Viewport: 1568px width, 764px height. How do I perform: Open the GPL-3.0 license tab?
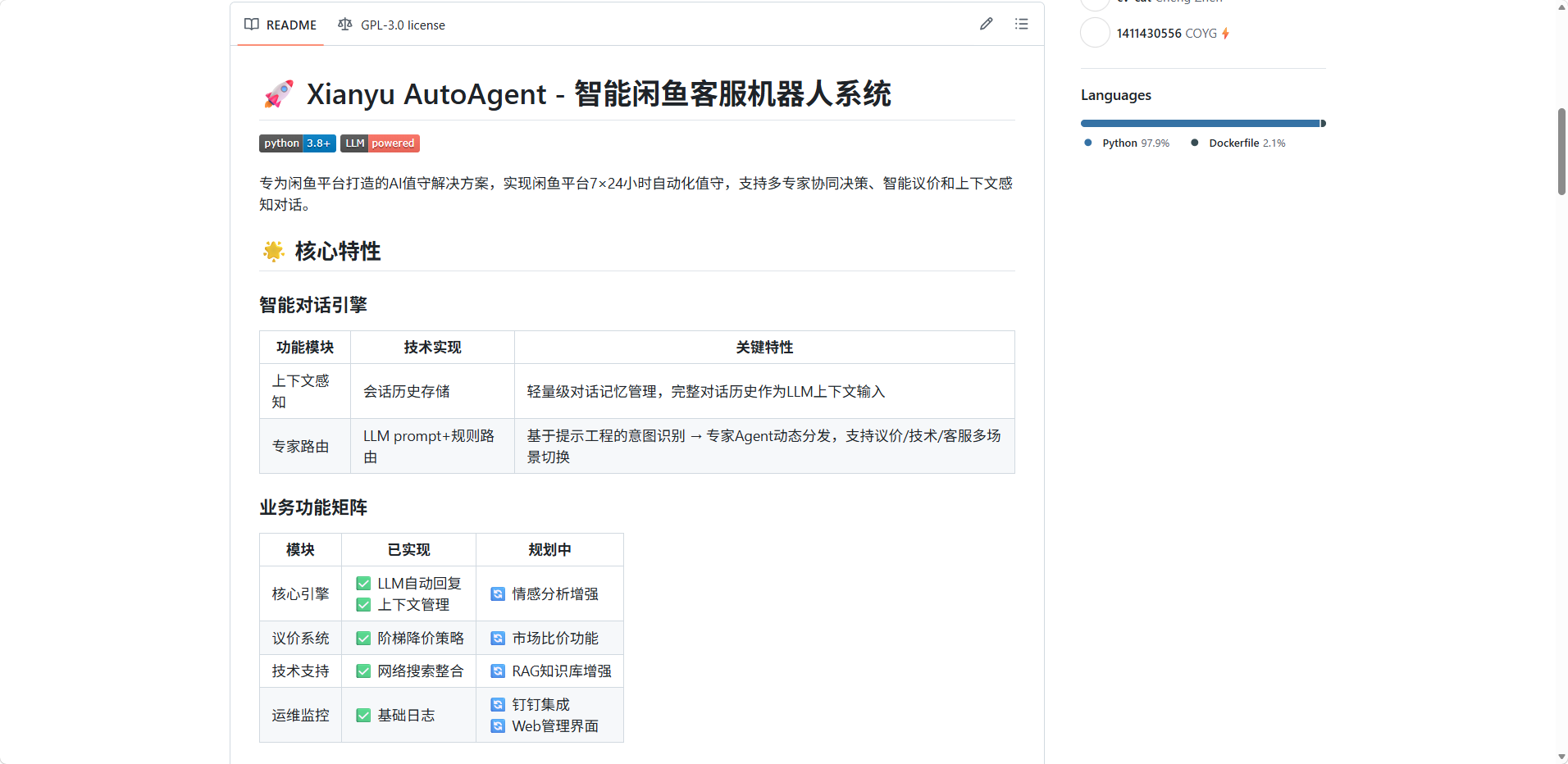[392, 25]
